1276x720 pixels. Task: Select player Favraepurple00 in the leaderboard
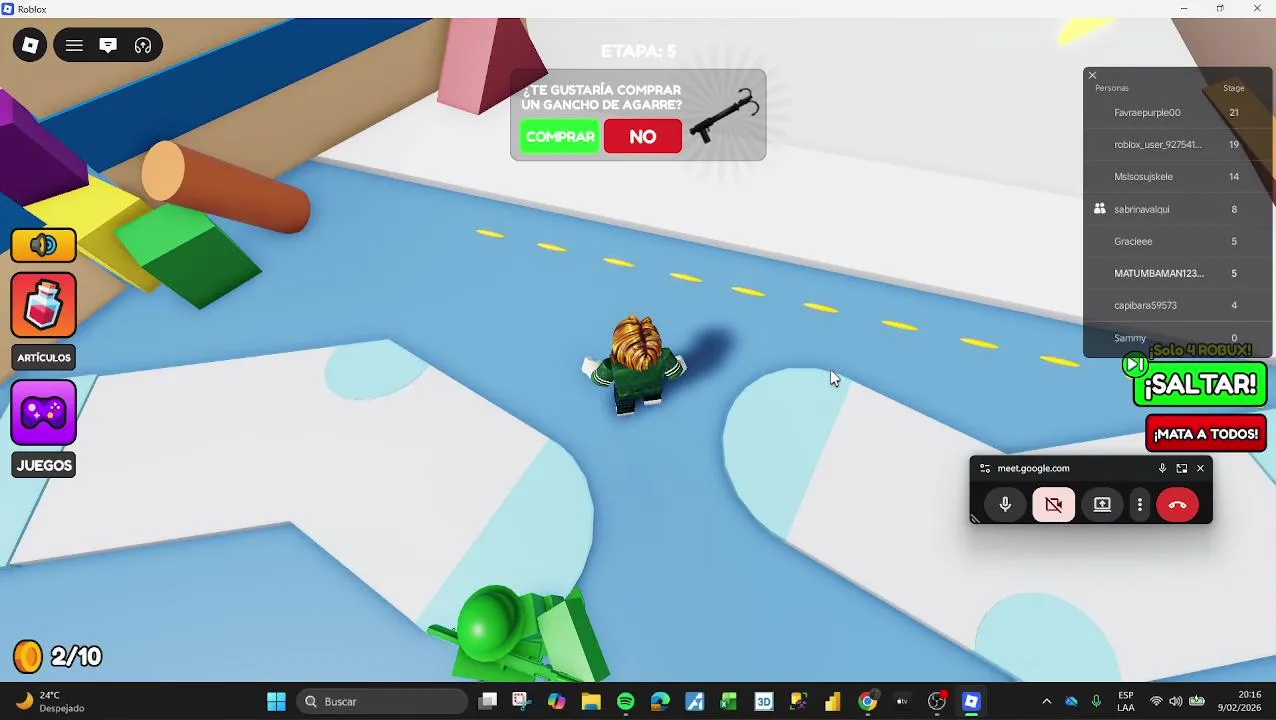coord(1177,112)
